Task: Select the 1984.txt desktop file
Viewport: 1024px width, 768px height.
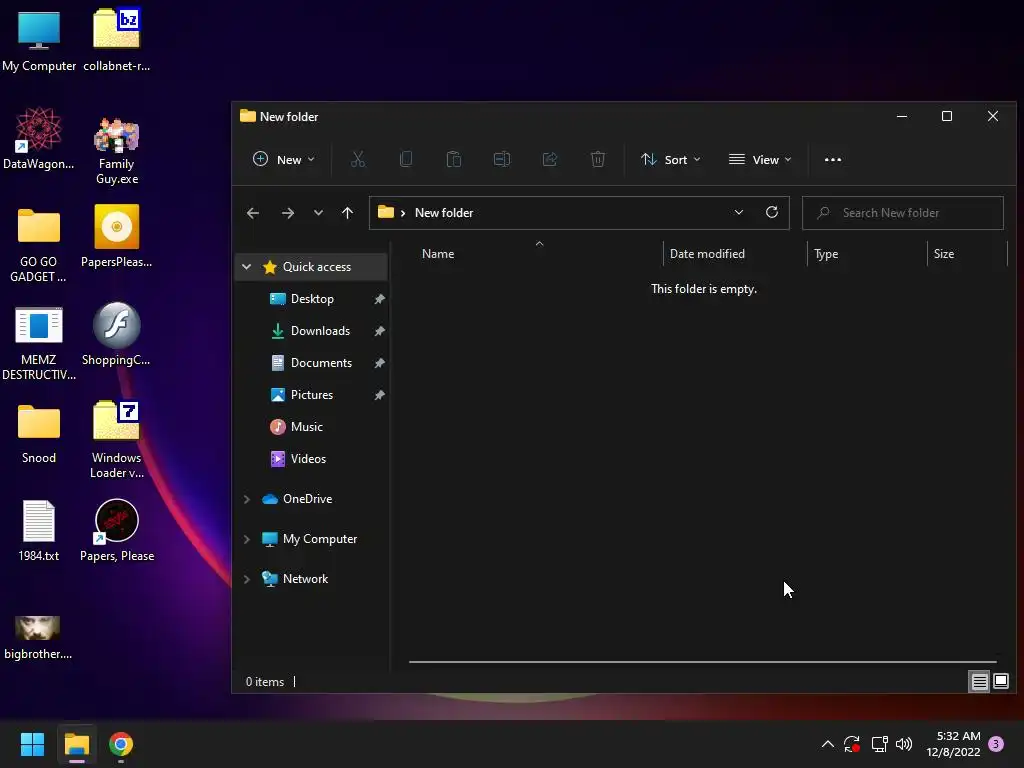Action: [39, 530]
